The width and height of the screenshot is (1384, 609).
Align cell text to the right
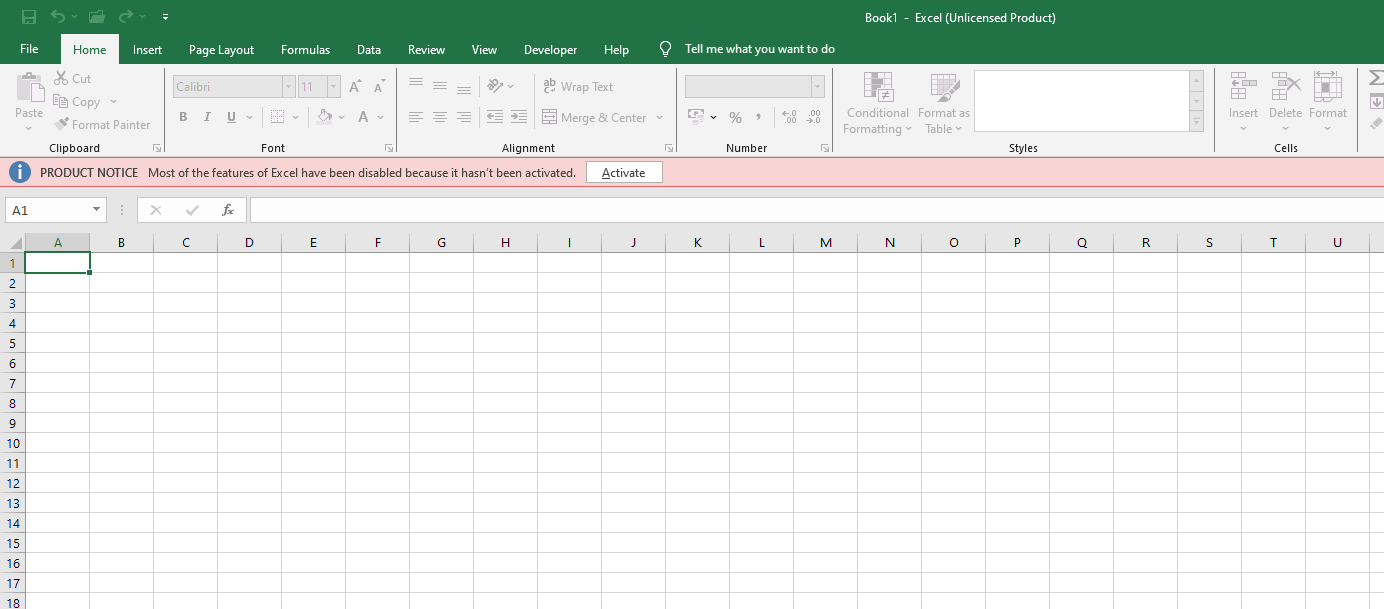click(464, 117)
